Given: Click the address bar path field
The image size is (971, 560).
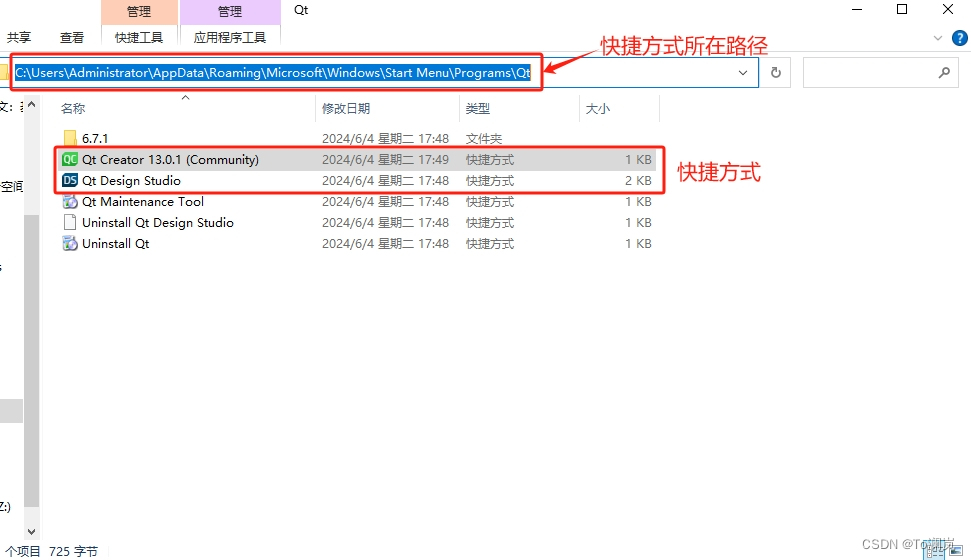Looking at the screenshot, I should [x=379, y=72].
